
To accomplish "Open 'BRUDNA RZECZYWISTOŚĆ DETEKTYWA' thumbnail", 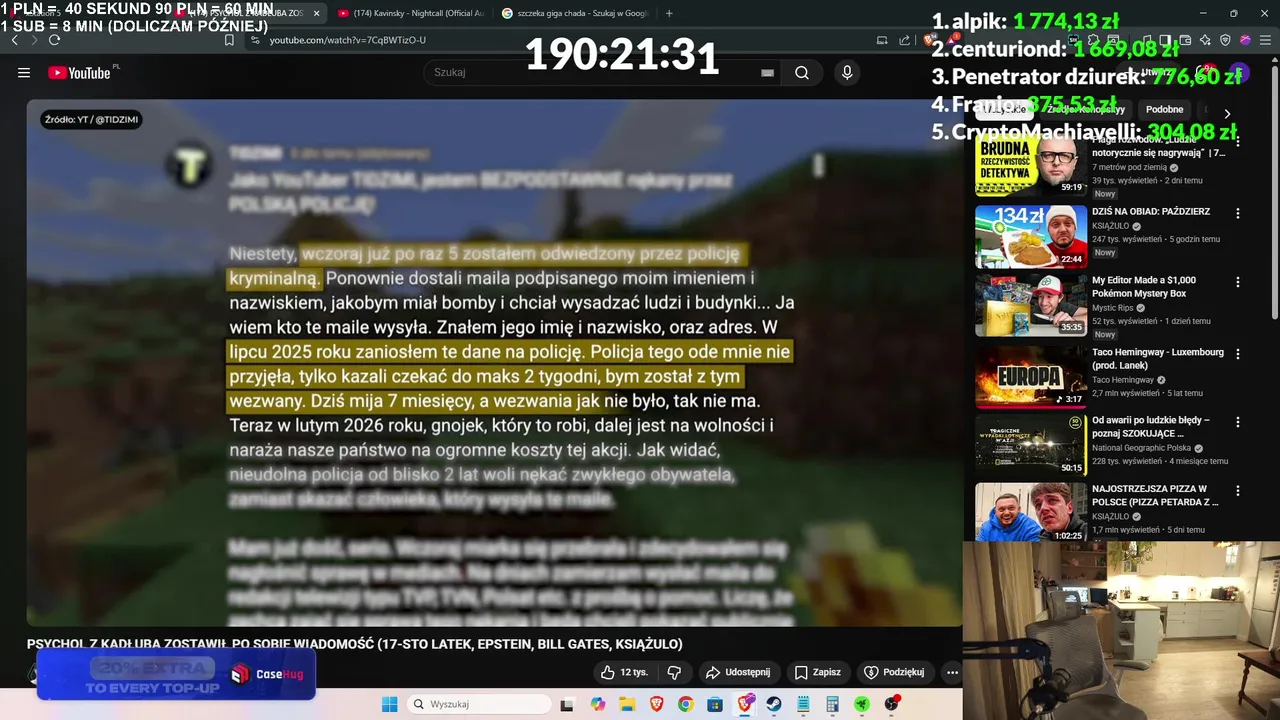I will tap(1031, 166).
